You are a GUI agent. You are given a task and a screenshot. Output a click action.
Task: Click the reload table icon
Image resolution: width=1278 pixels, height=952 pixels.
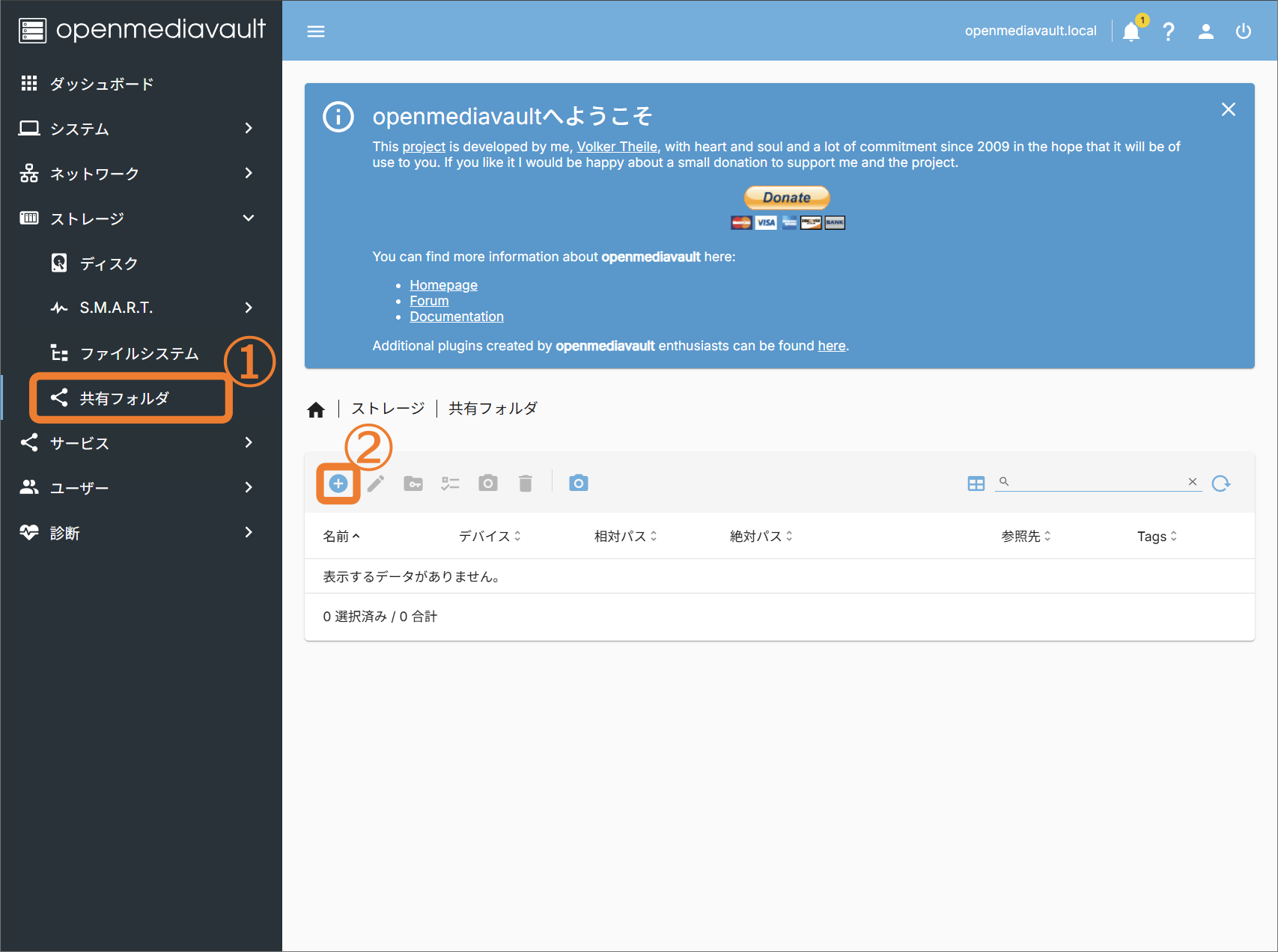pyautogui.click(x=1221, y=483)
